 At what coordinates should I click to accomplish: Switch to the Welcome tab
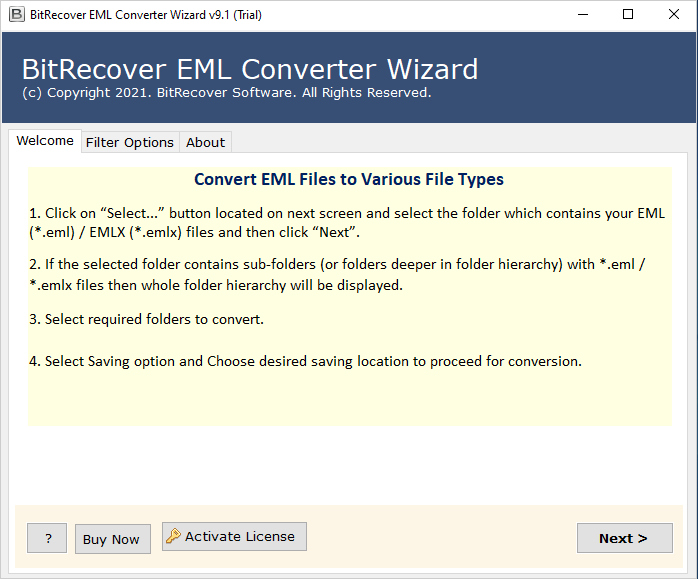point(45,141)
